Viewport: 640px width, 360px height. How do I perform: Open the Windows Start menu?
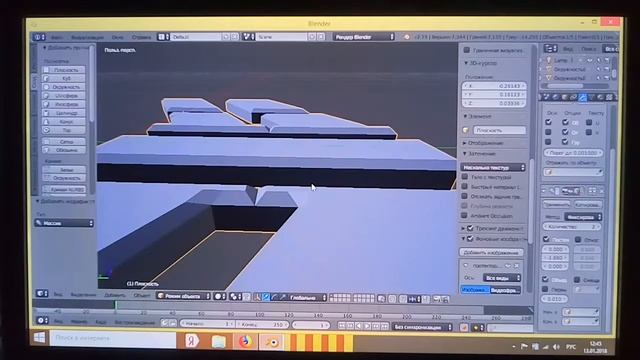[x=39, y=337]
